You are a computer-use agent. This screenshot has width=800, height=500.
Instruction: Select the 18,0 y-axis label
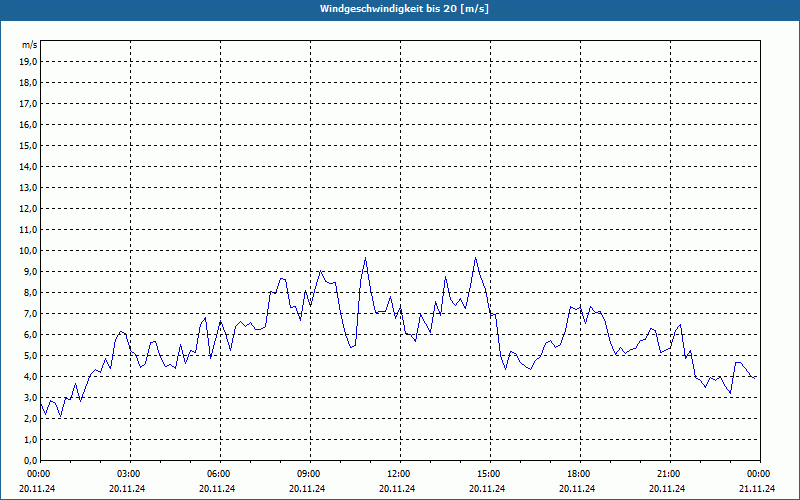tap(29, 83)
